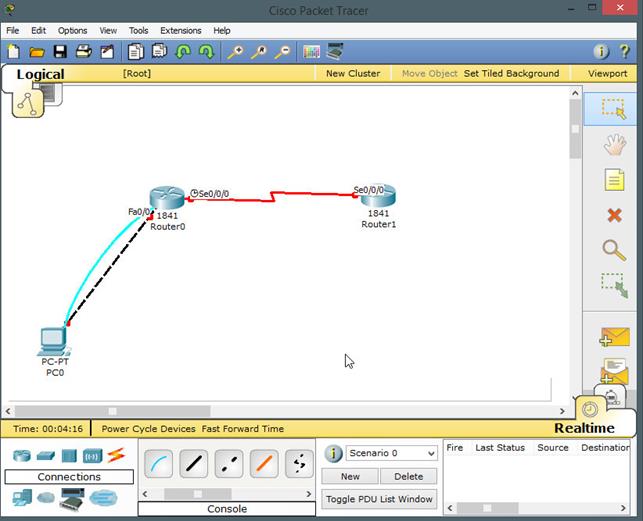Viewport: 643px width, 521px height.
Task: Select End Devices category
Action: (22, 498)
